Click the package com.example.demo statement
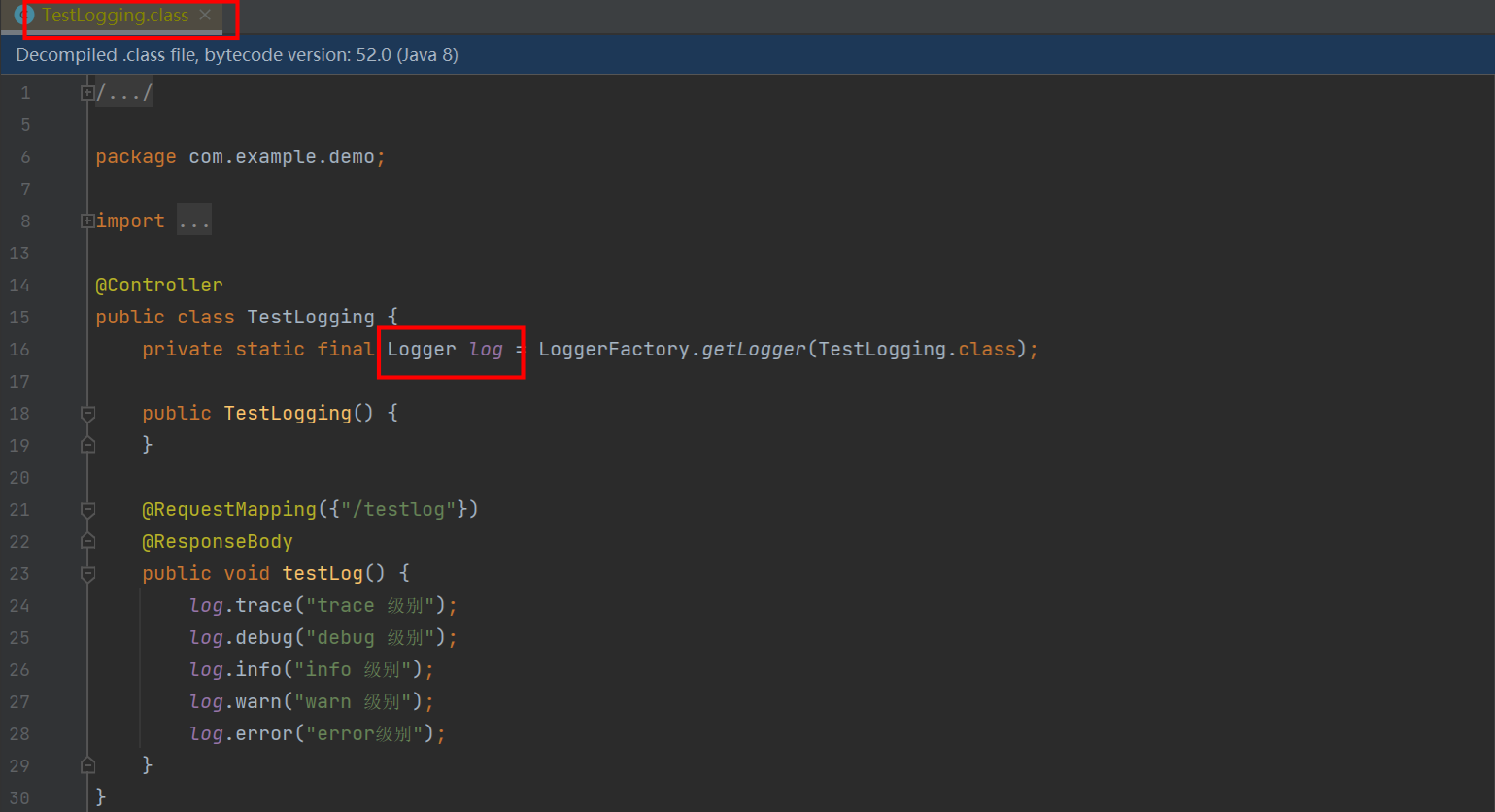The width and height of the screenshot is (1495, 812). point(240,157)
